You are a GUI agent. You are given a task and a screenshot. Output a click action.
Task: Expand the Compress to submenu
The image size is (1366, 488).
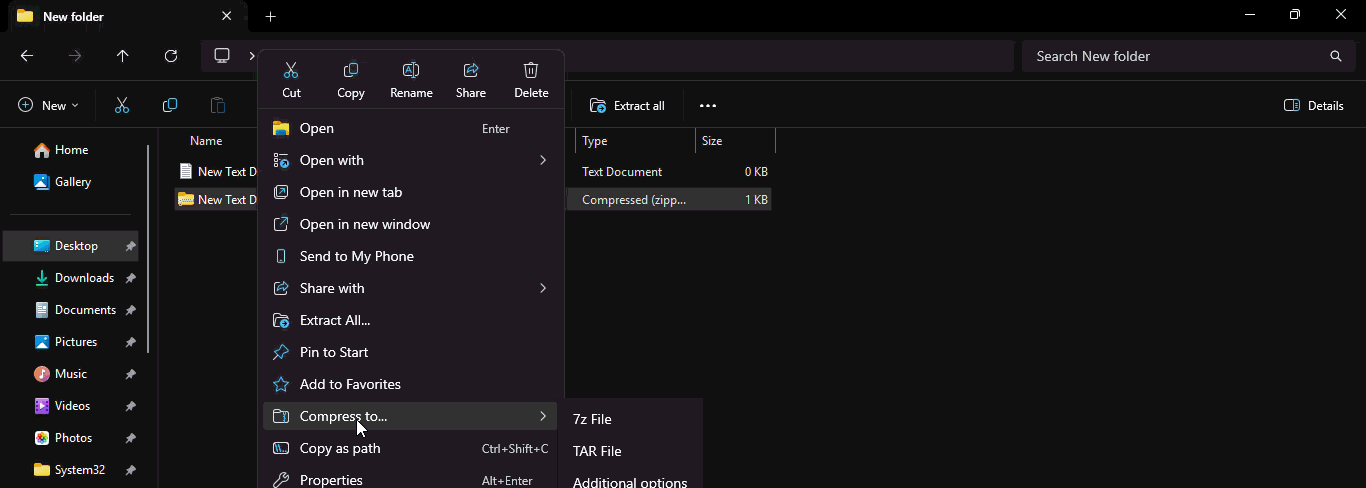(543, 416)
